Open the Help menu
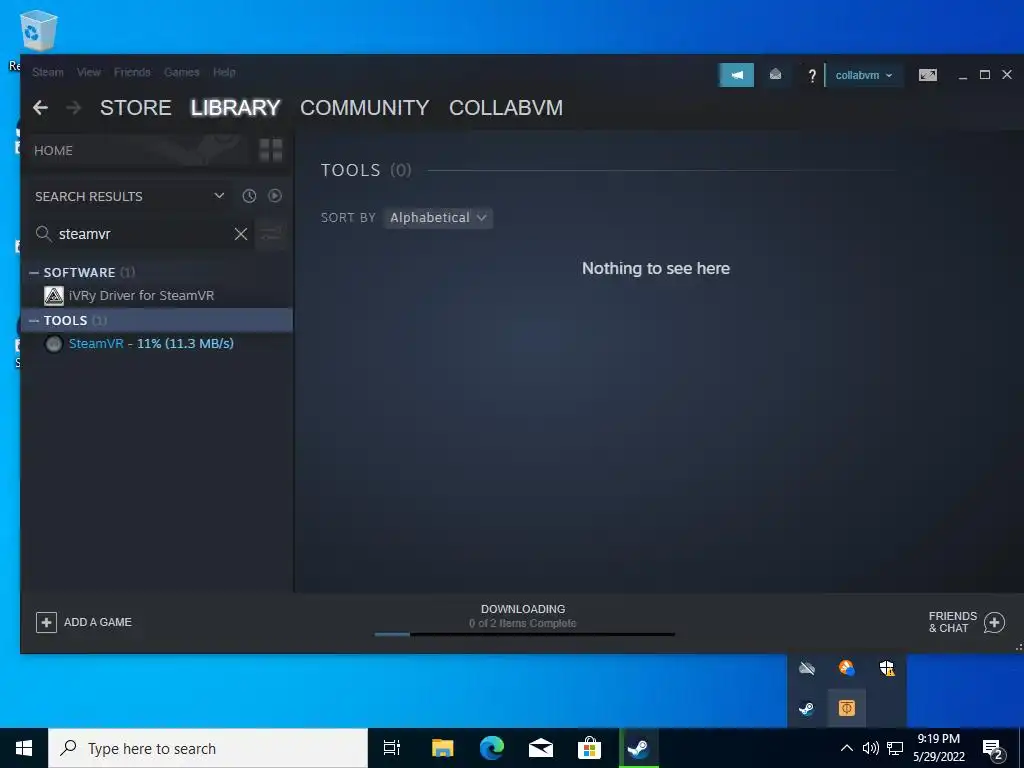 pos(224,72)
